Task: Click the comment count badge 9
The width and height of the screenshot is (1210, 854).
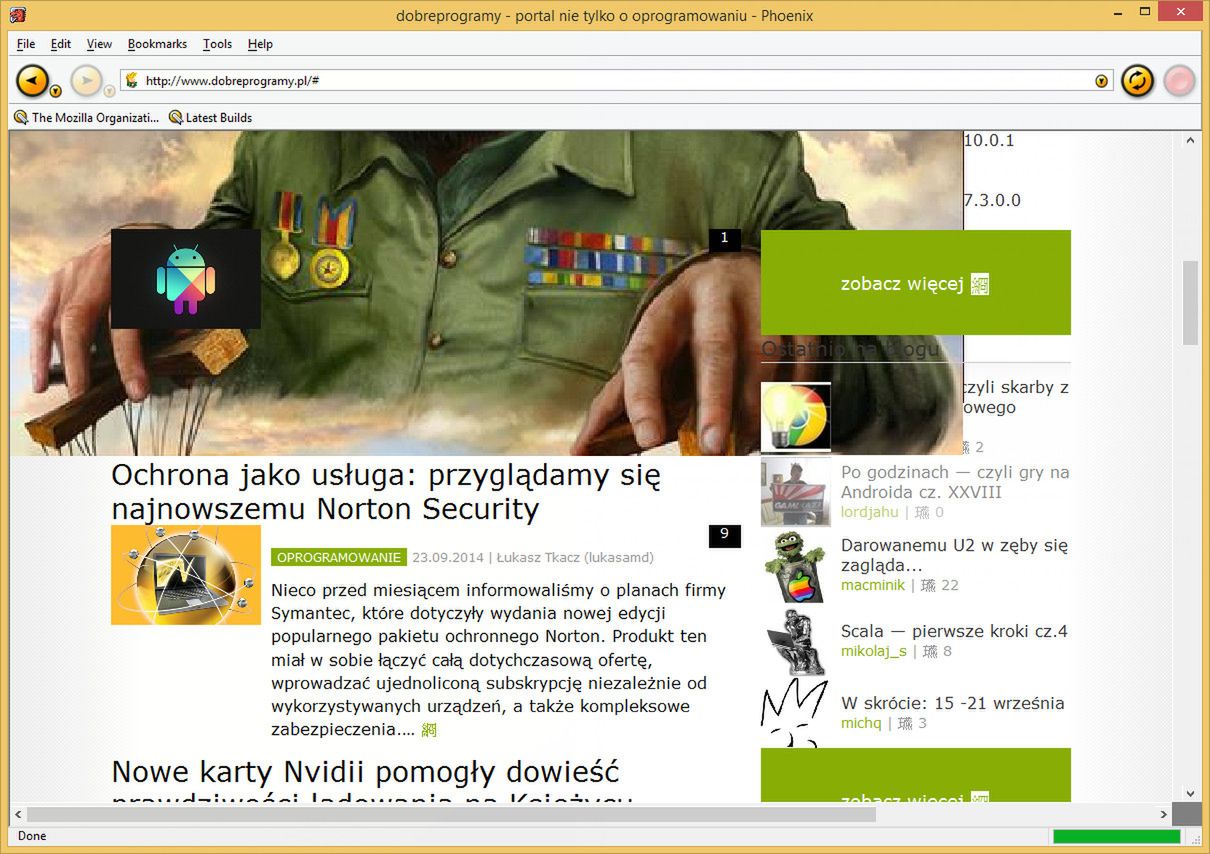Action: point(725,535)
